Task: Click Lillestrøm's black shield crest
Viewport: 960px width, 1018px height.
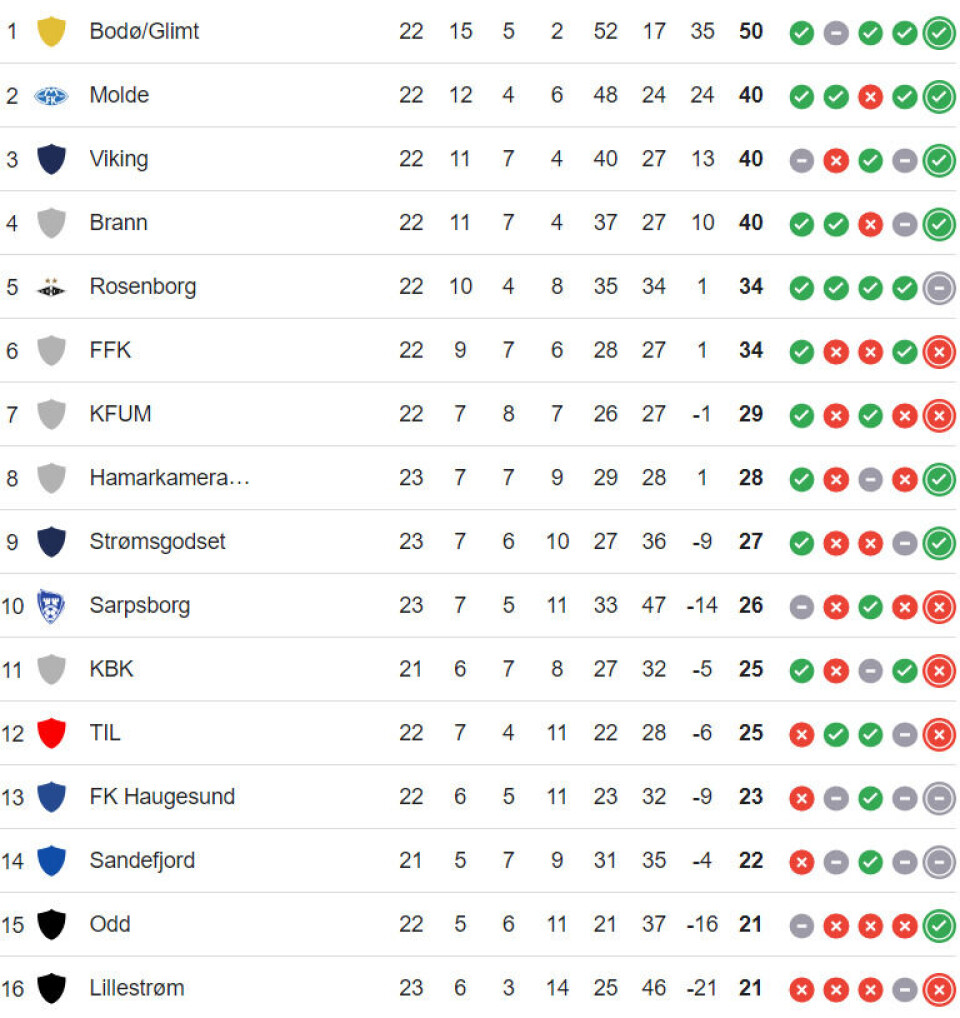Action: (x=51, y=988)
